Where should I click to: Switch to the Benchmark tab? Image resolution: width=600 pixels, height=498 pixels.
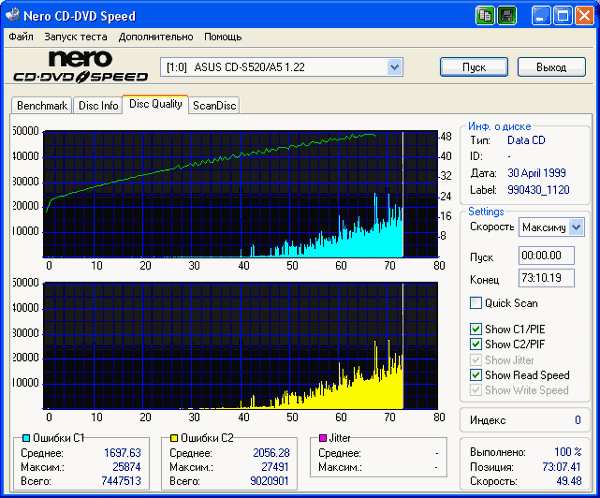[42, 105]
